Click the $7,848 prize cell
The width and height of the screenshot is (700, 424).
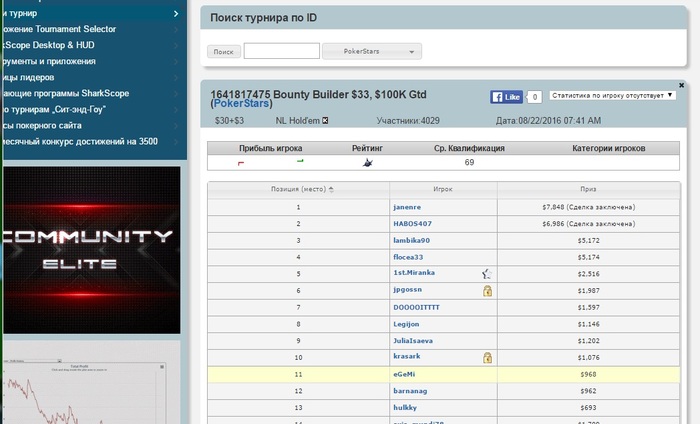point(588,207)
